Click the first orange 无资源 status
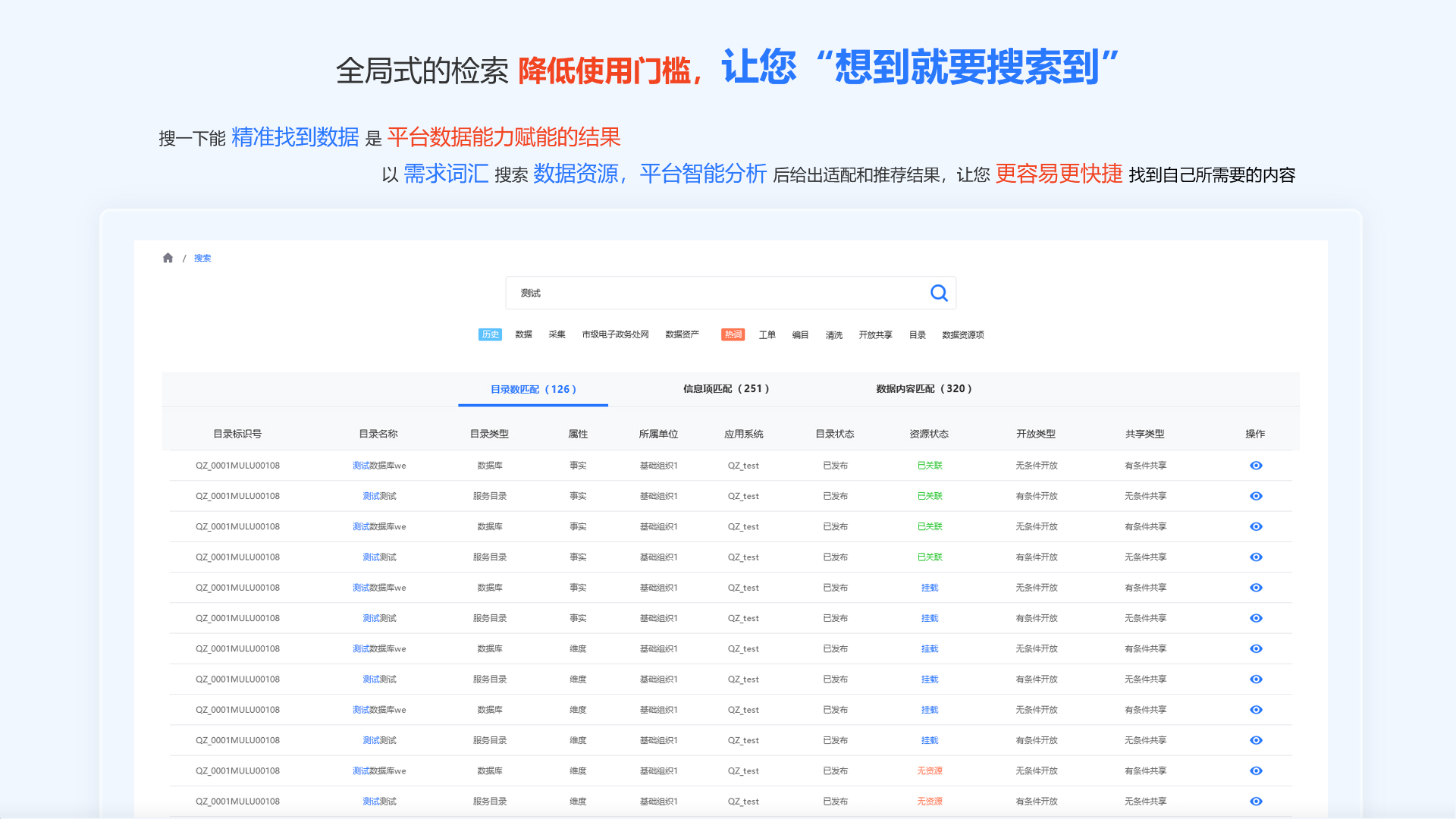 930,770
